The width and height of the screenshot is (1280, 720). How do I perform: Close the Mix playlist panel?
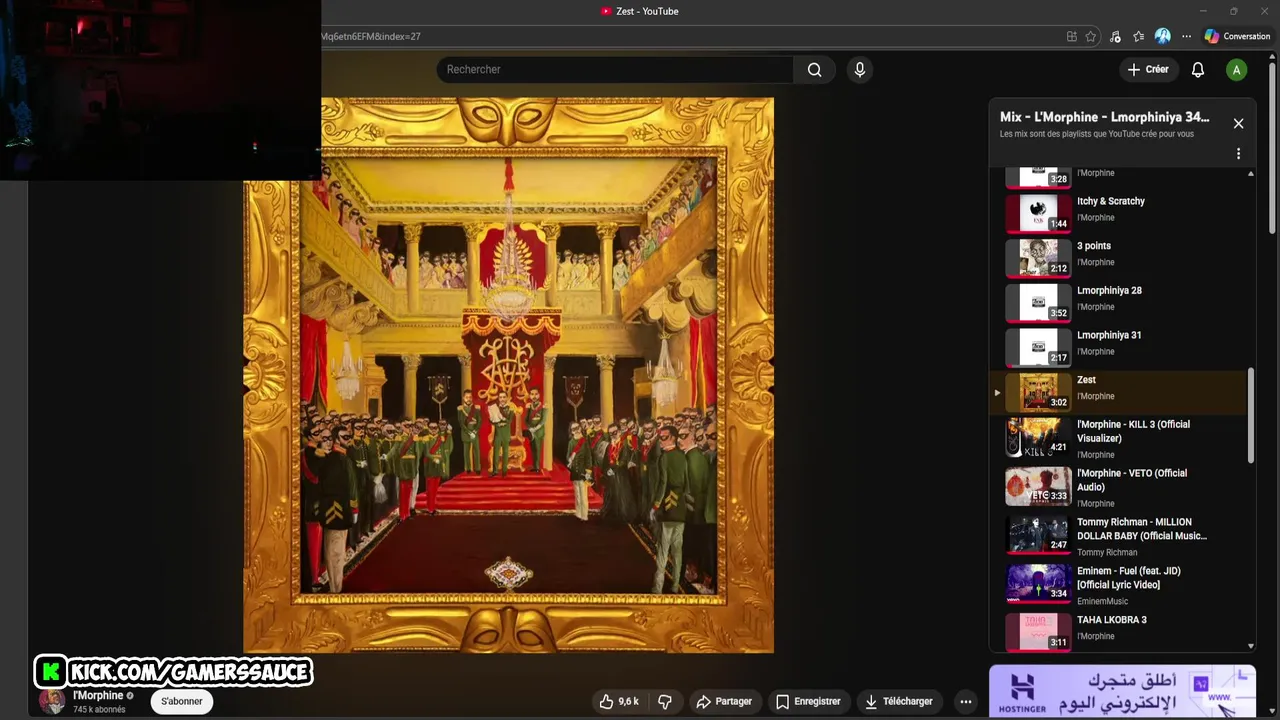click(1238, 123)
